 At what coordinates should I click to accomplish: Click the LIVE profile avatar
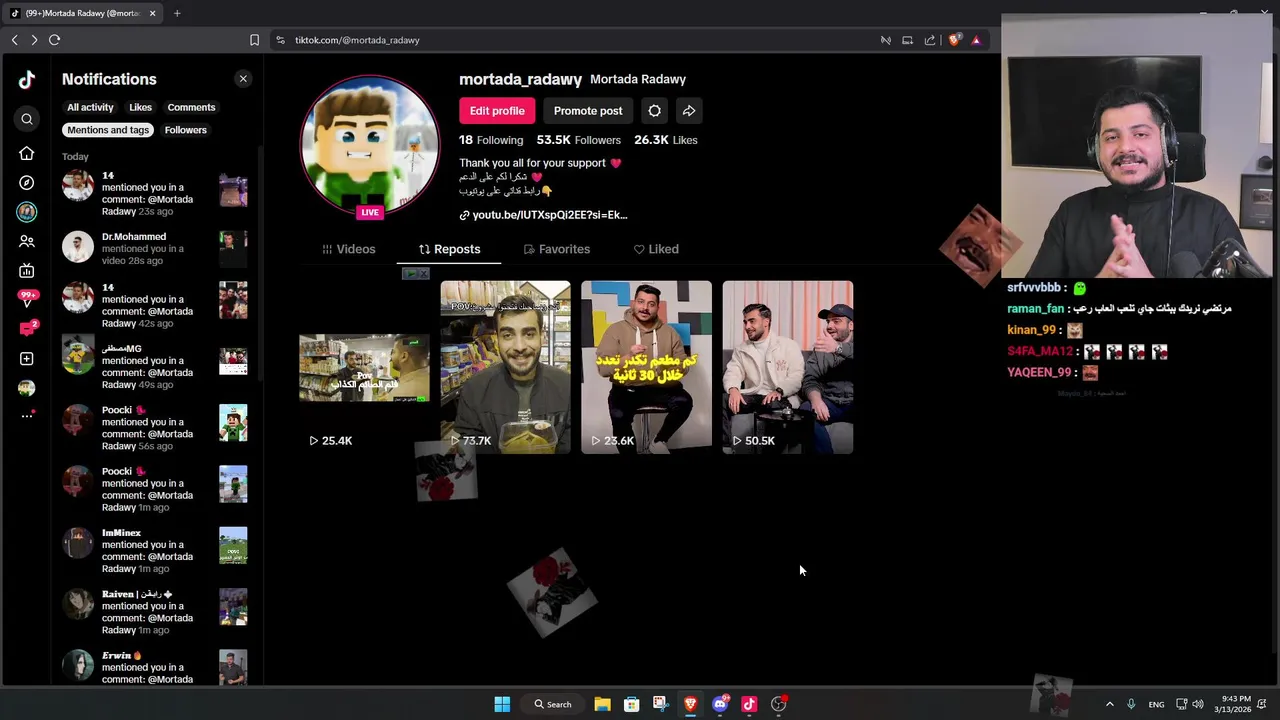370,146
